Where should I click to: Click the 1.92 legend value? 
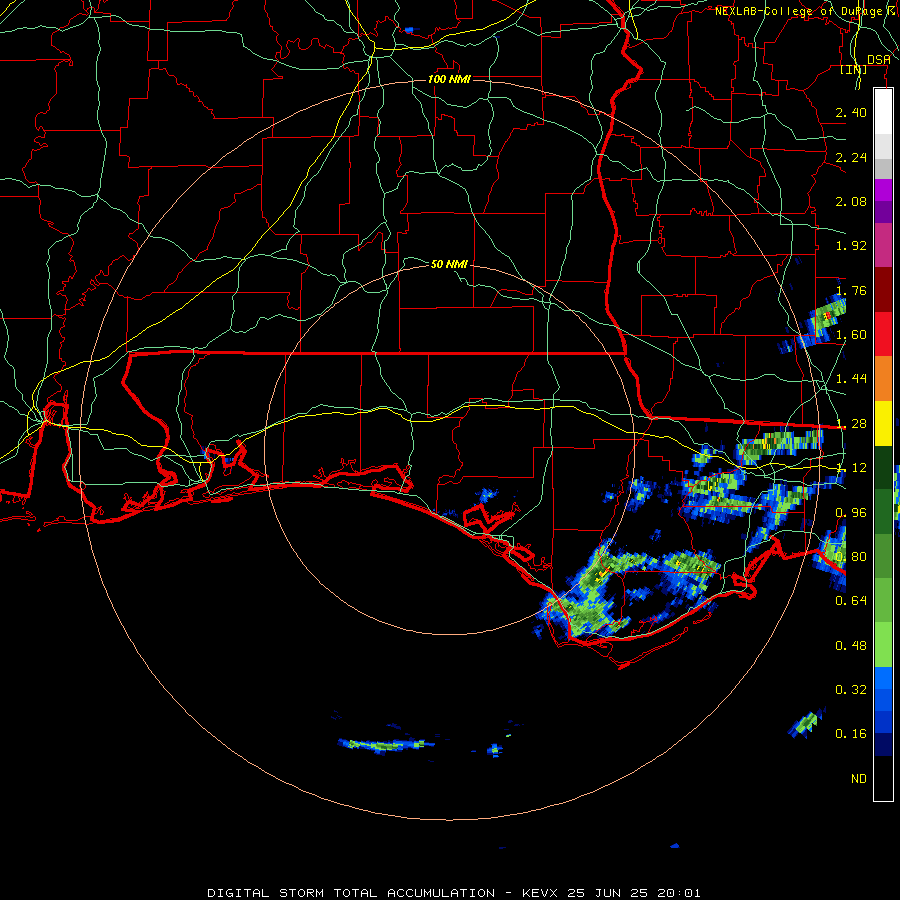pyautogui.click(x=851, y=246)
